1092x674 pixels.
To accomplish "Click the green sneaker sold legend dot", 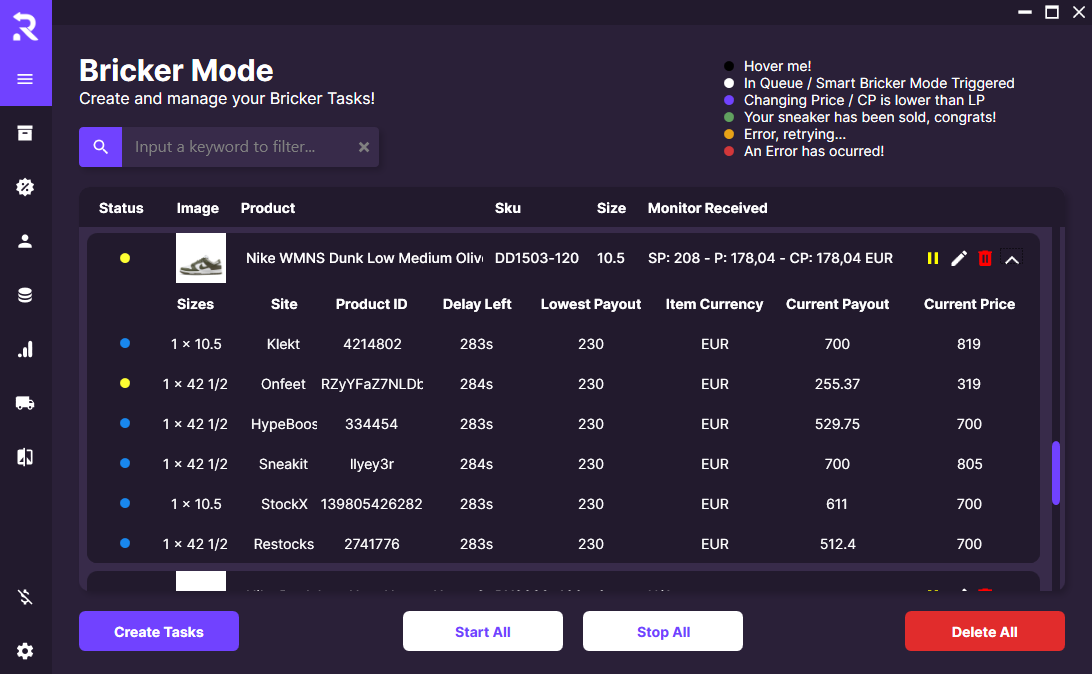I will click(729, 117).
